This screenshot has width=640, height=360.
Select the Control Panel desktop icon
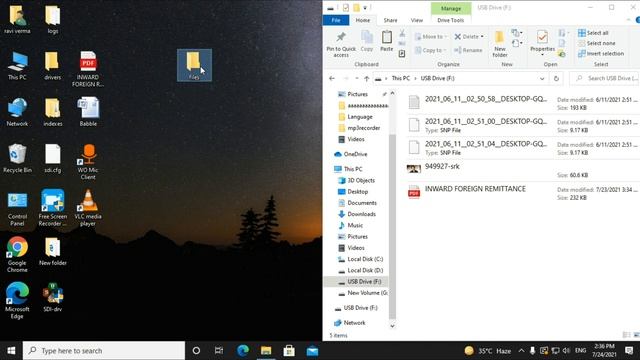click(17, 209)
